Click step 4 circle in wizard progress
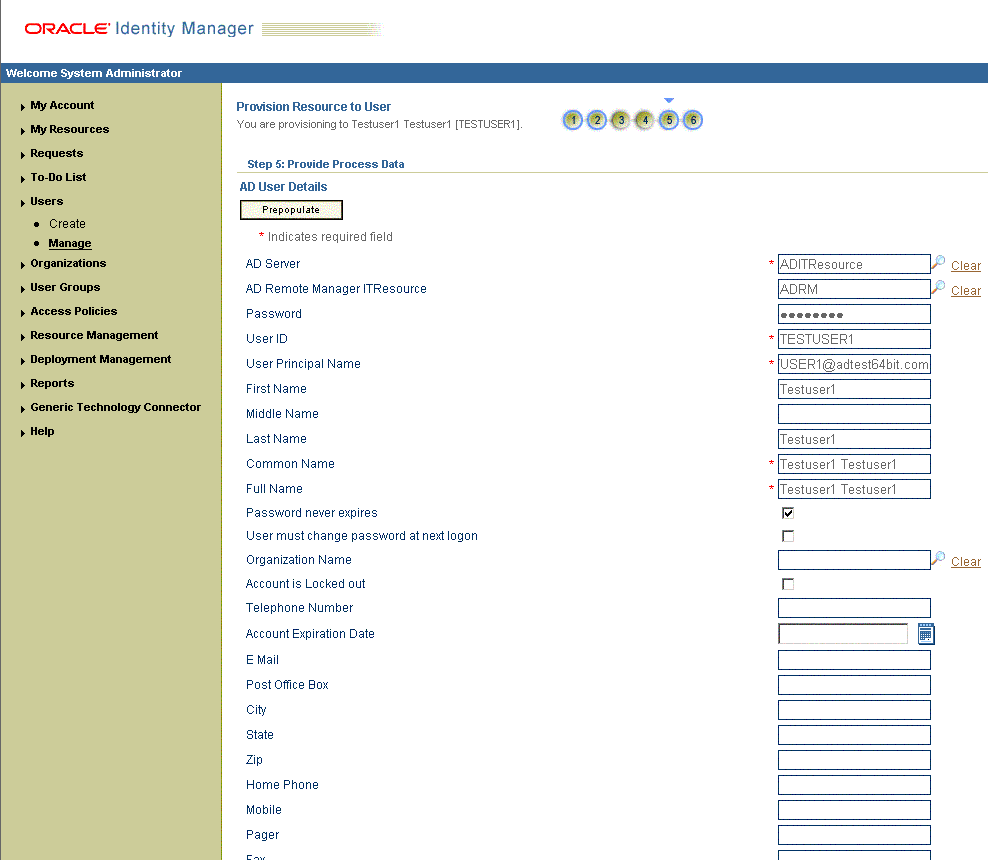Screen dimensions: 988x860 coord(645,120)
